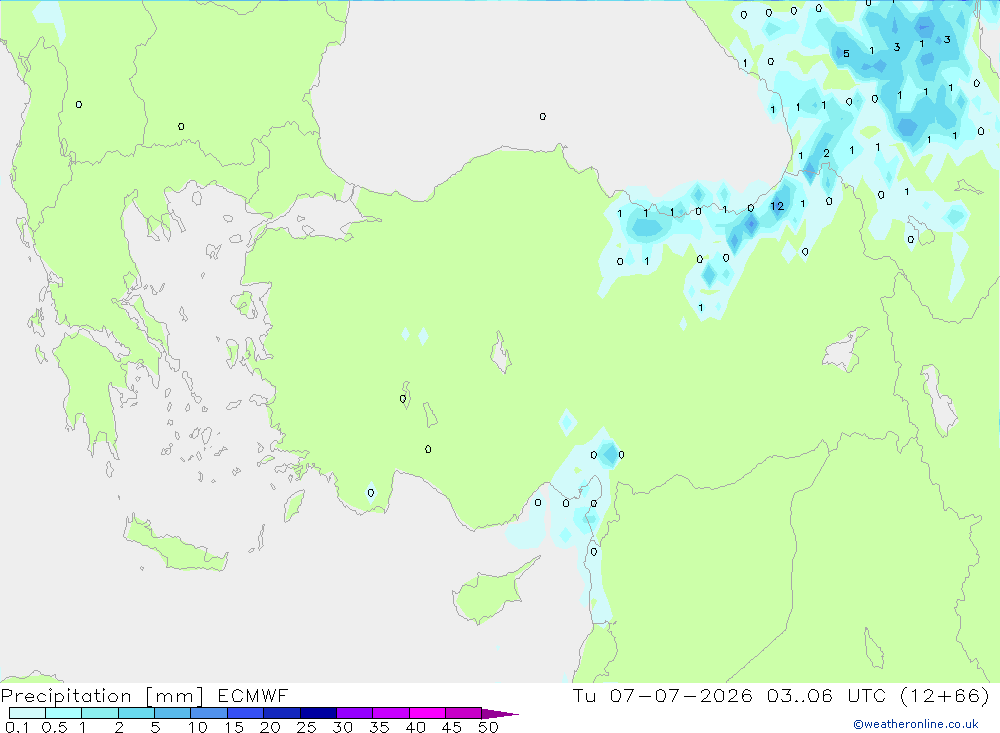
Task: Pick the 45–50 mm legend color swatch
Action: click(x=464, y=713)
